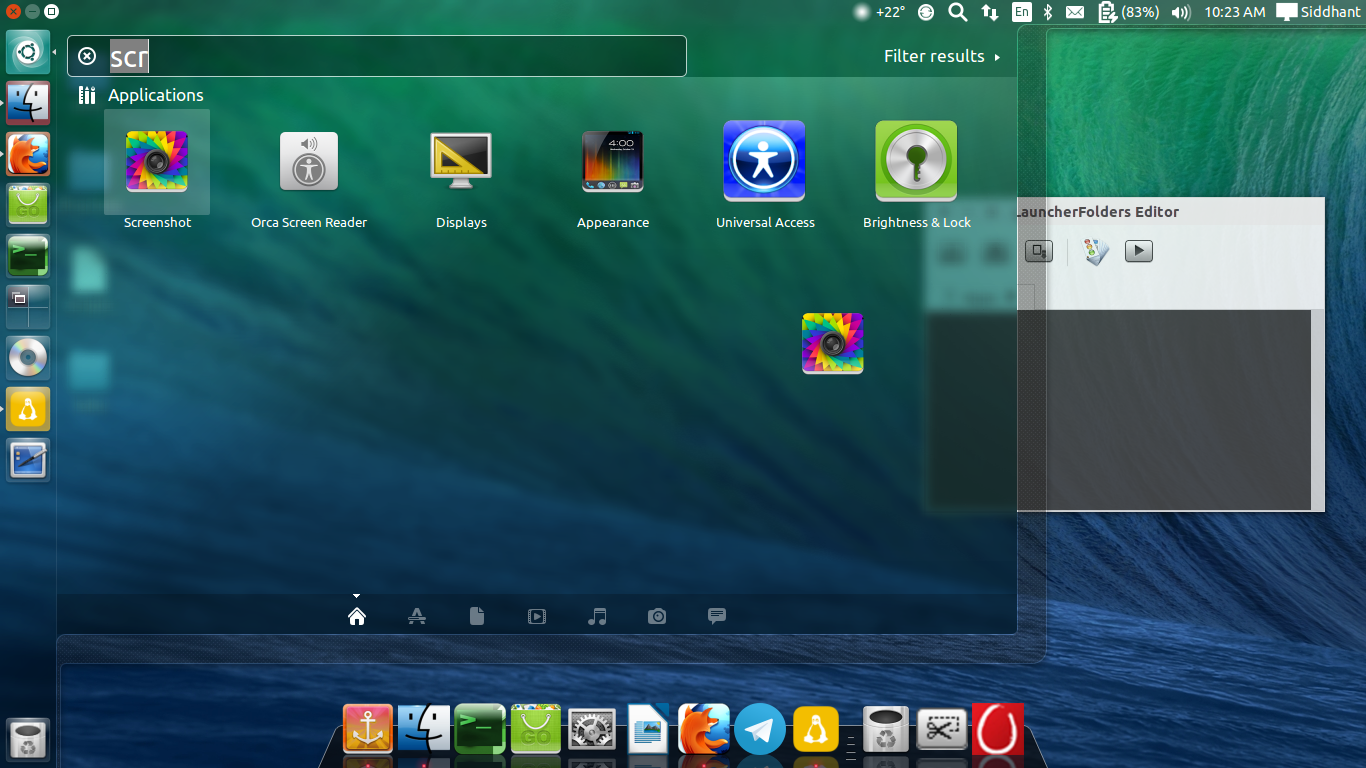Image resolution: width=1366 pixels, height=768 pixels.
Task: Open Brightness & Lock settings
Action: 916,160
